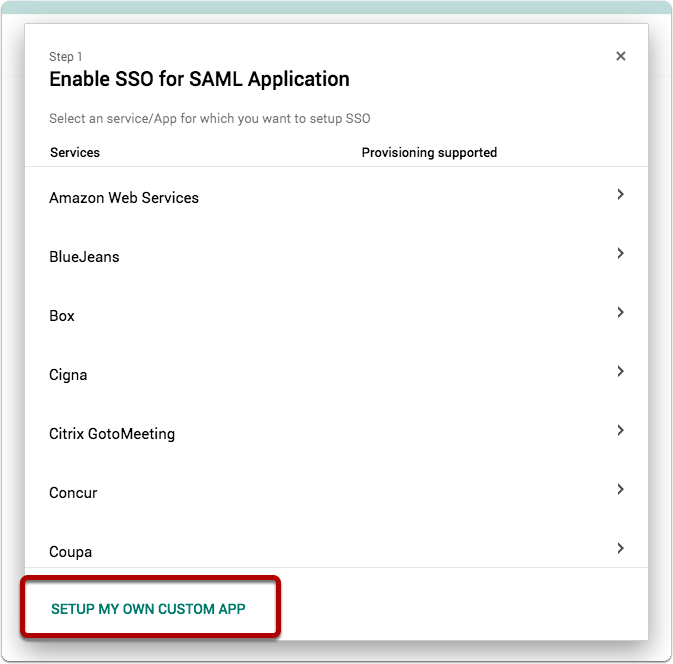The height and width of the screenshot is (664, 673).
Task: Select the Box service
Action: pos(62,316)
